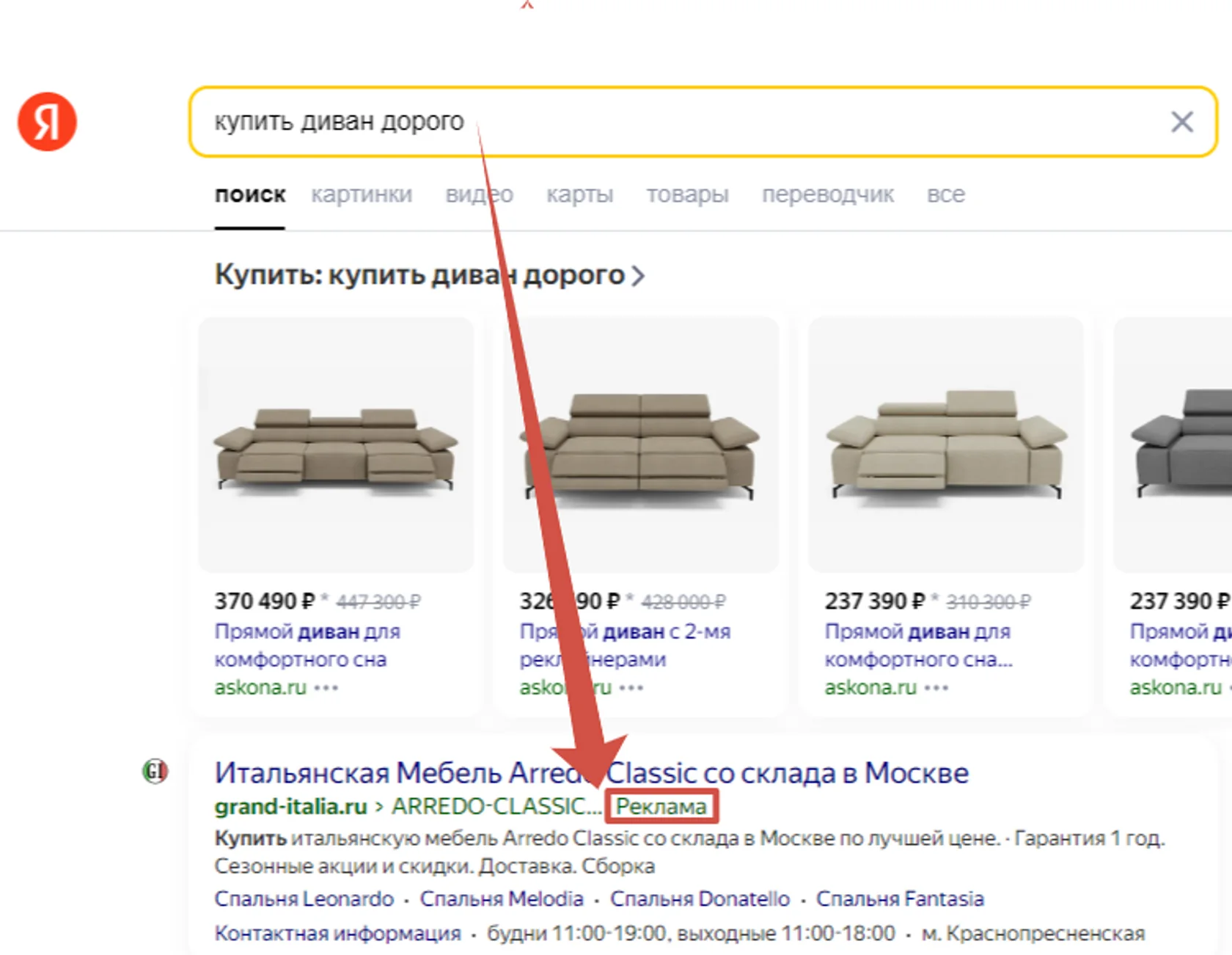This screenshot has height=955, width=1232.
Task: Go to the "переводчик" tab
Action: 827,194
